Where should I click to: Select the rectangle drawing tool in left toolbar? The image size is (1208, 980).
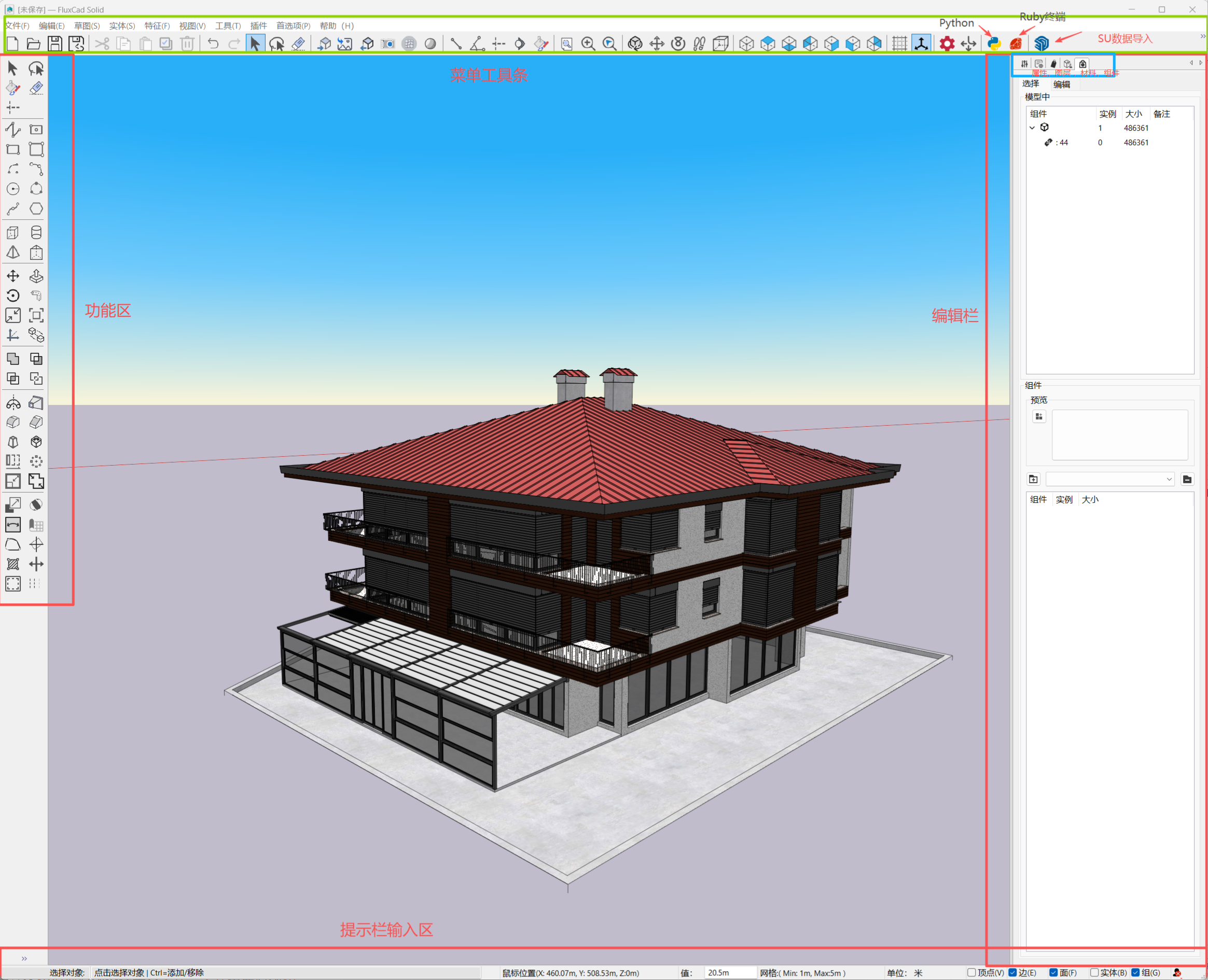(13, 150)
